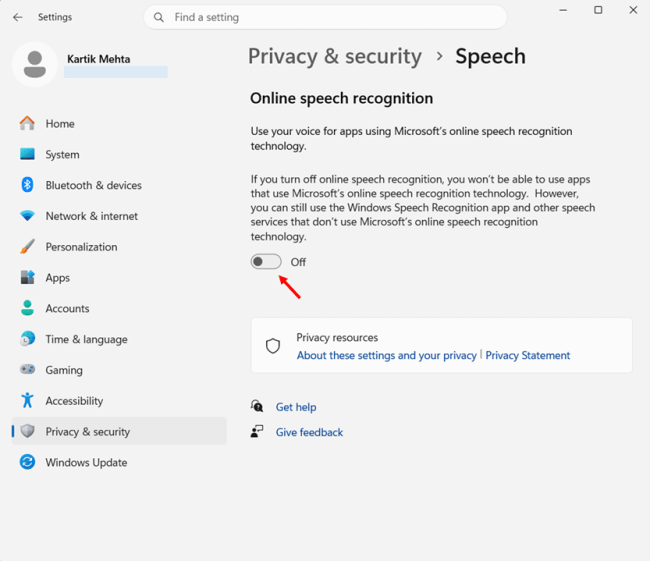Click the Accessibility figure icon

coord(27,400)
